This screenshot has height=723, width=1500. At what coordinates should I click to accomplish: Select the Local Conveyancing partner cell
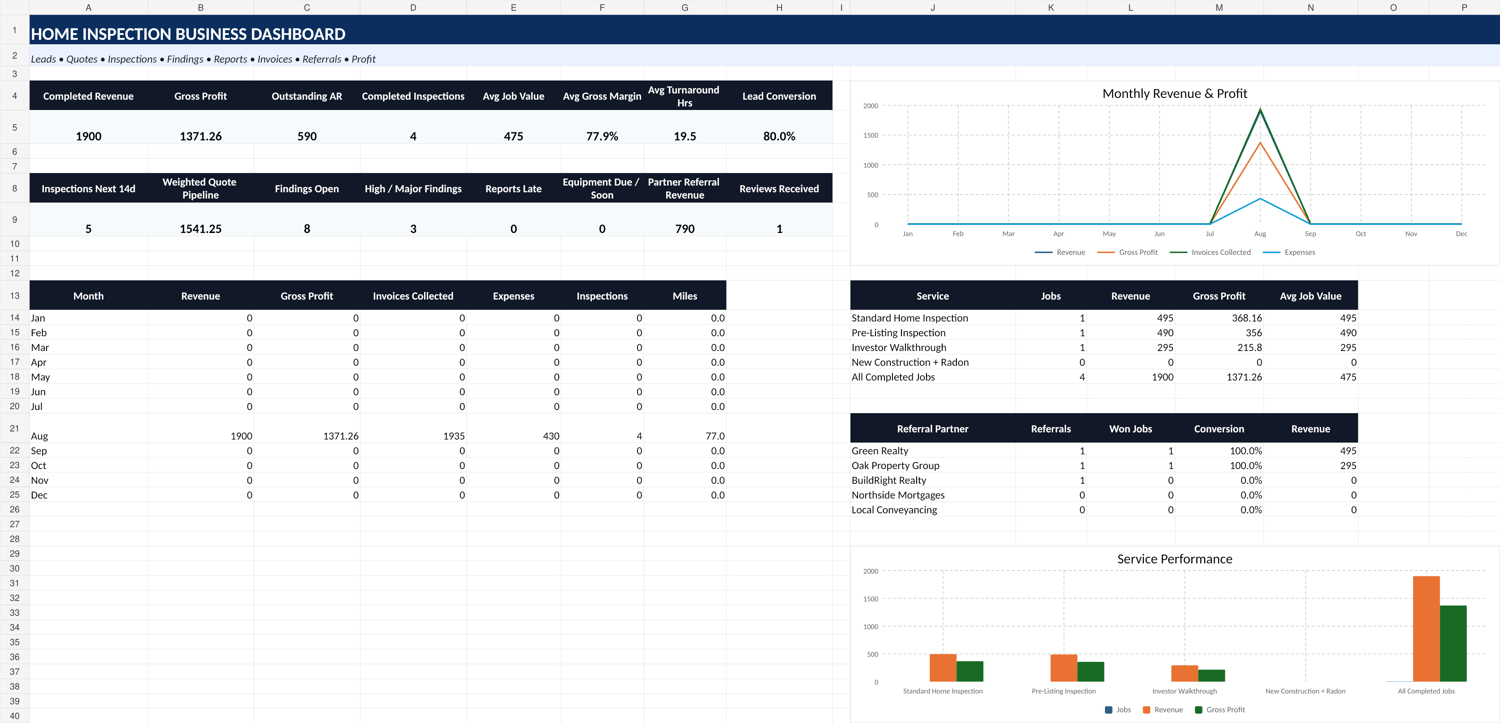[933, 510]
